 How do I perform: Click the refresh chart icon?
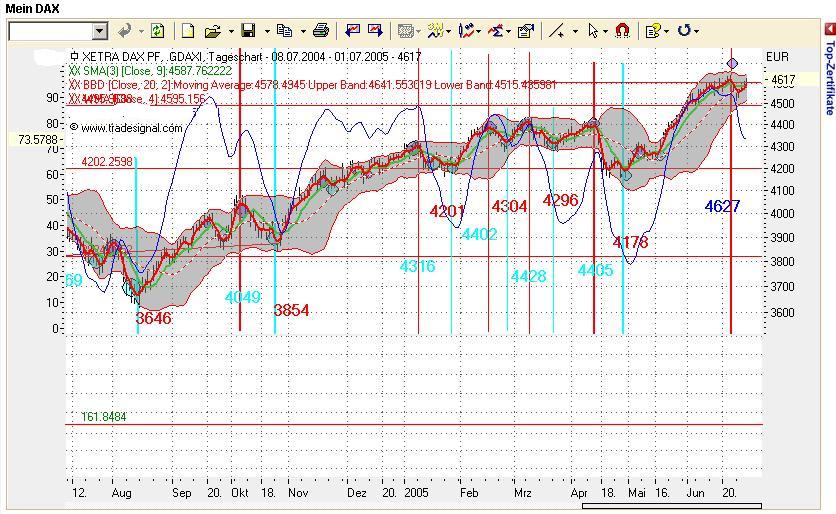click(x=157, y=31)
